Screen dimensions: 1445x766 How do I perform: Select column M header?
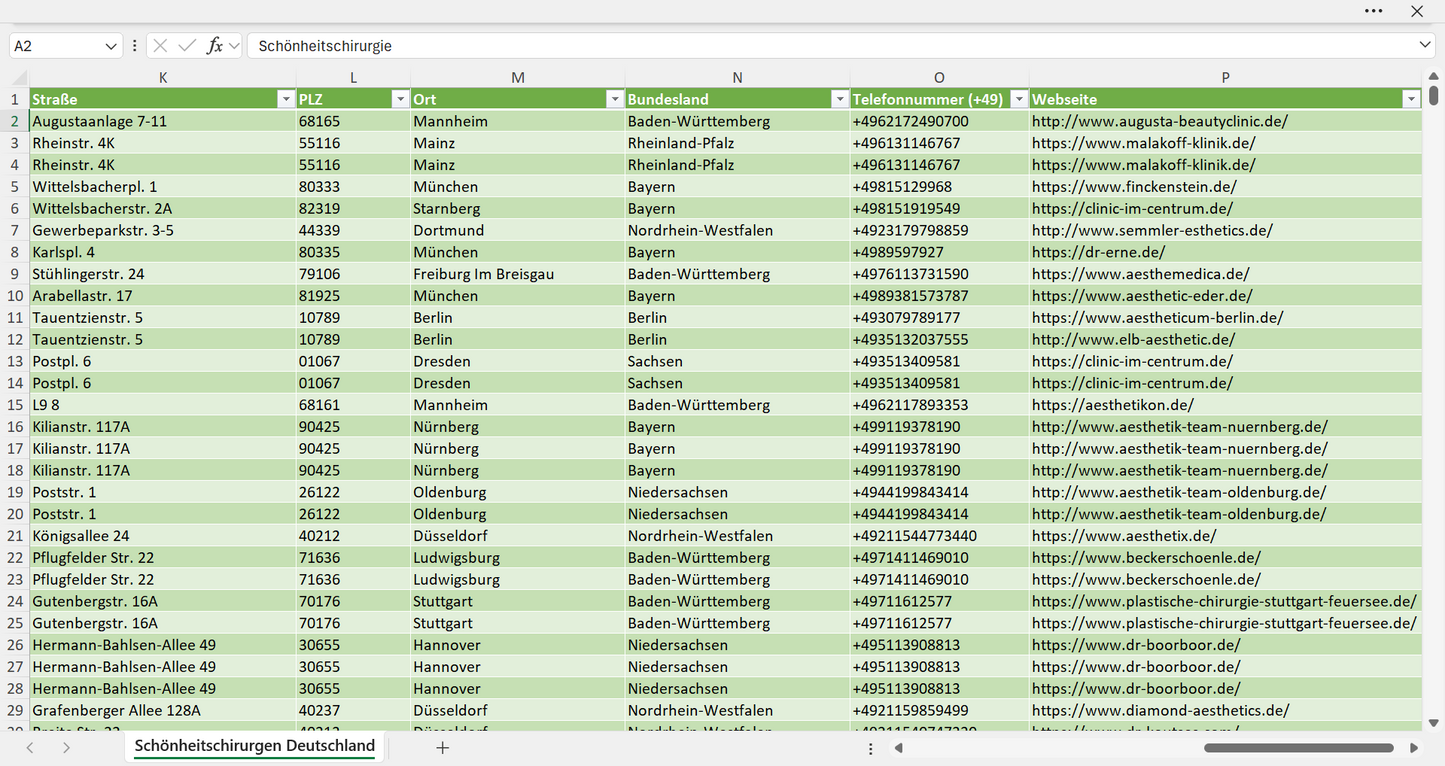point(518,77)
